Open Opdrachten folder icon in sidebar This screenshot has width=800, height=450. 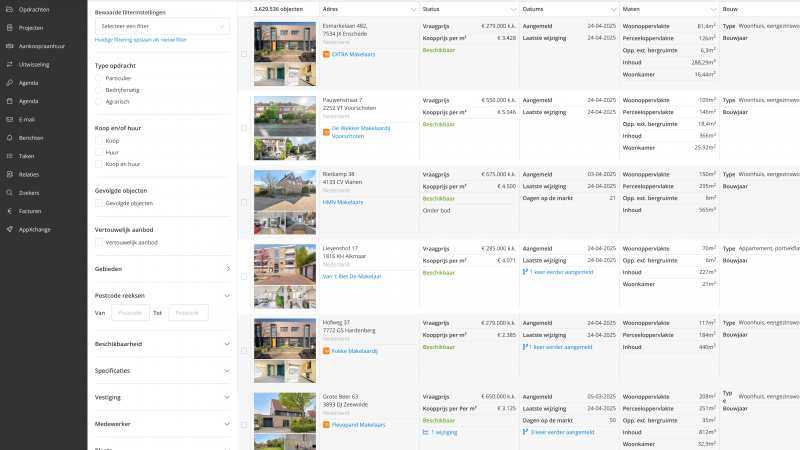coord(9,9)
